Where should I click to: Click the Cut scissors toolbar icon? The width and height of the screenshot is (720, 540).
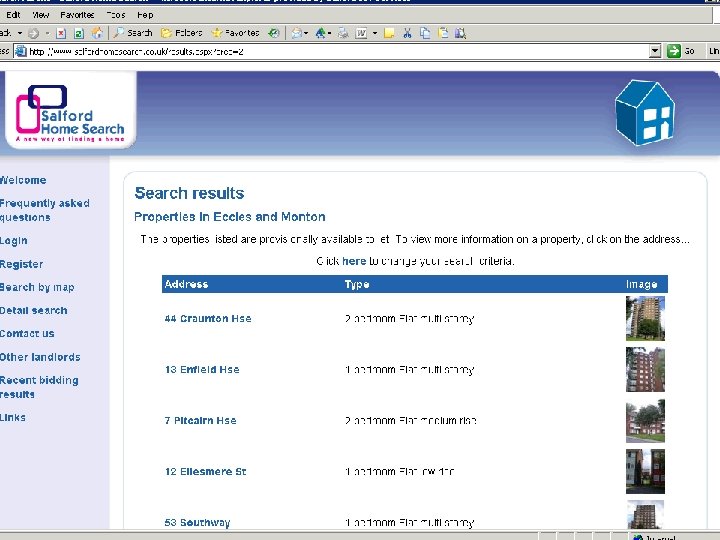tap(407, 33)
